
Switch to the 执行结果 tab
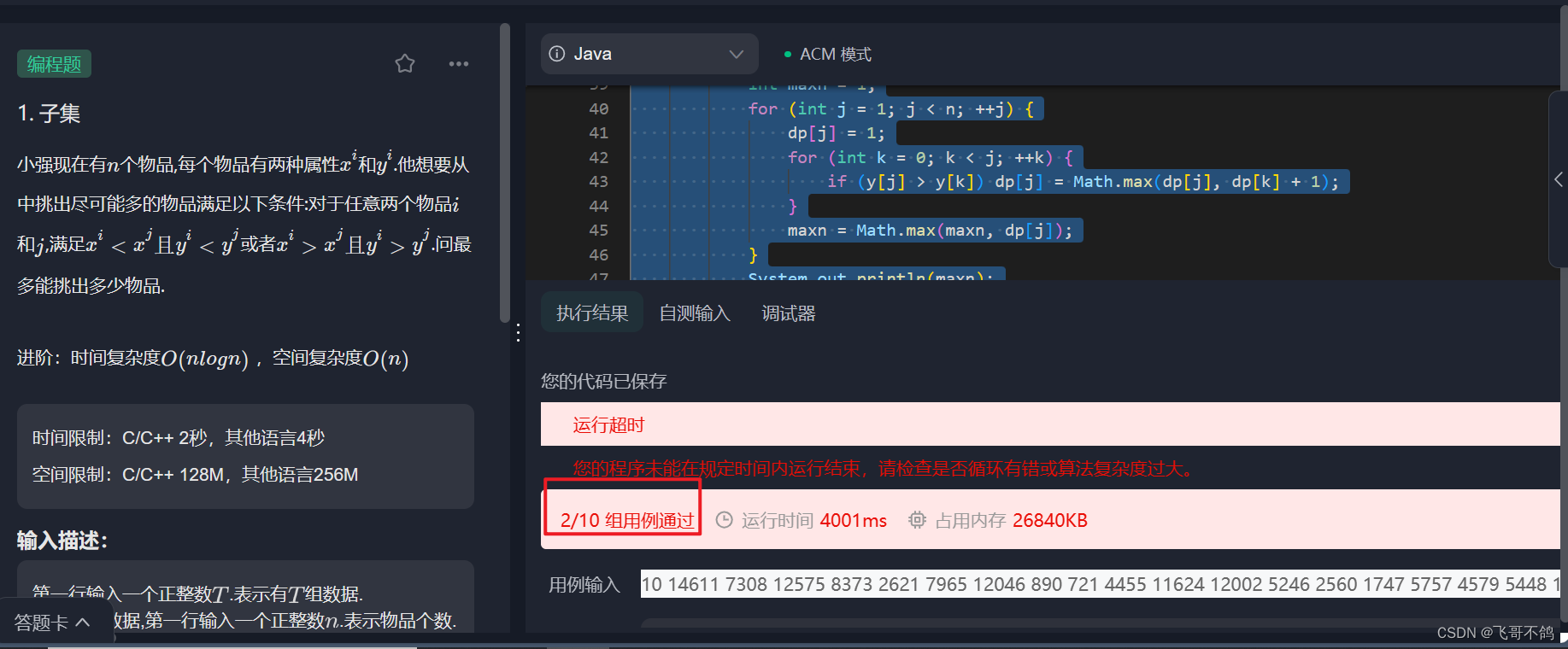[x=592, y=313]
